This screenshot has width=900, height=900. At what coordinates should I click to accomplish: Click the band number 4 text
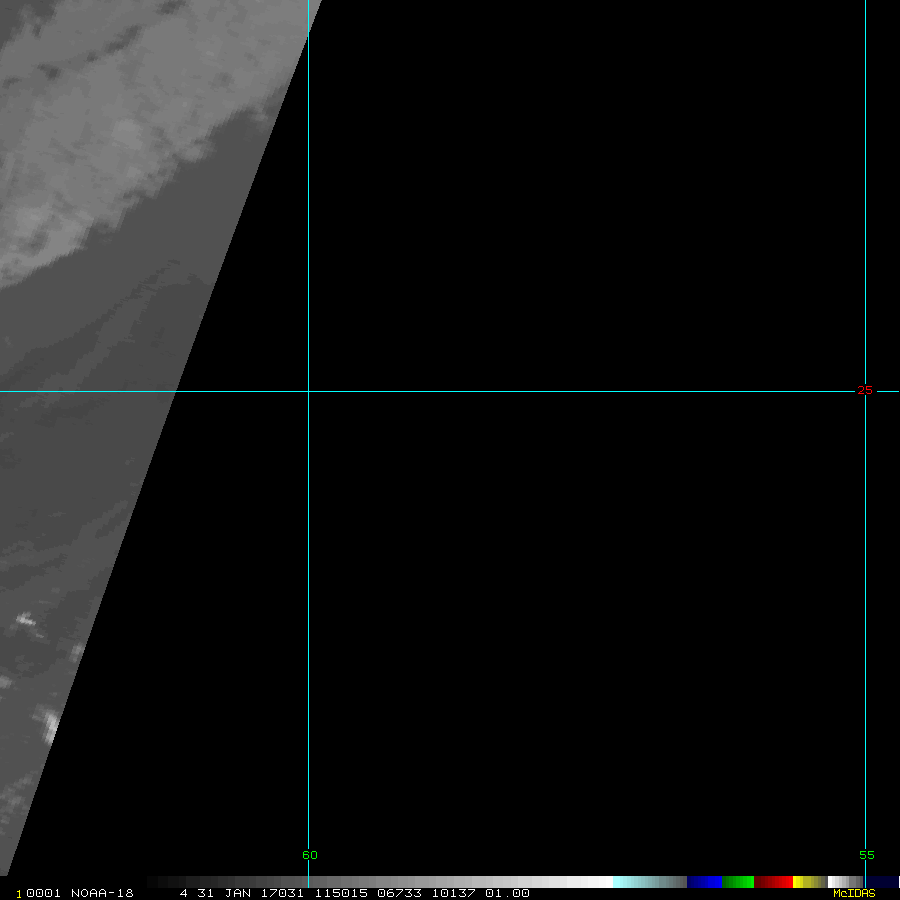click(184, 893)
